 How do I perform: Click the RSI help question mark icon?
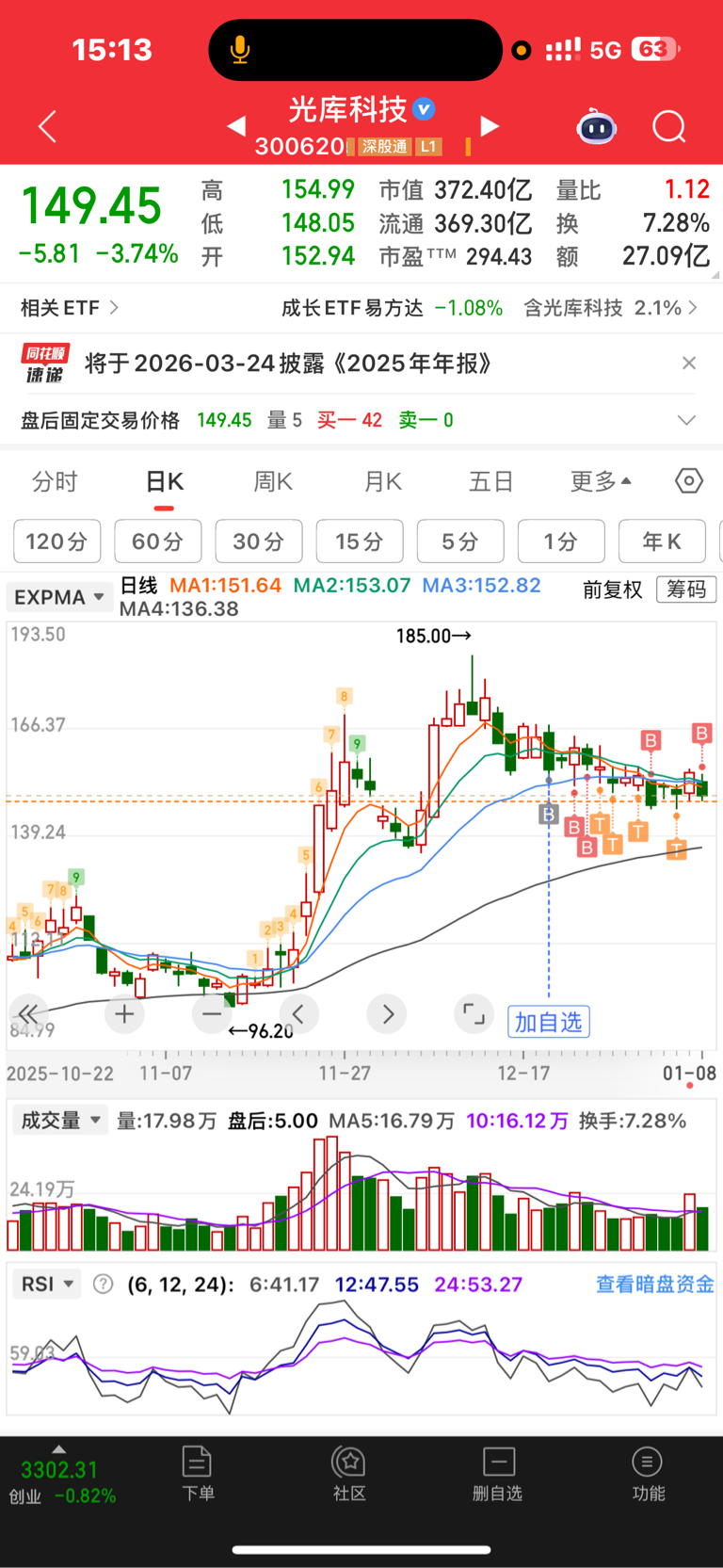[x=104, y=1284]
